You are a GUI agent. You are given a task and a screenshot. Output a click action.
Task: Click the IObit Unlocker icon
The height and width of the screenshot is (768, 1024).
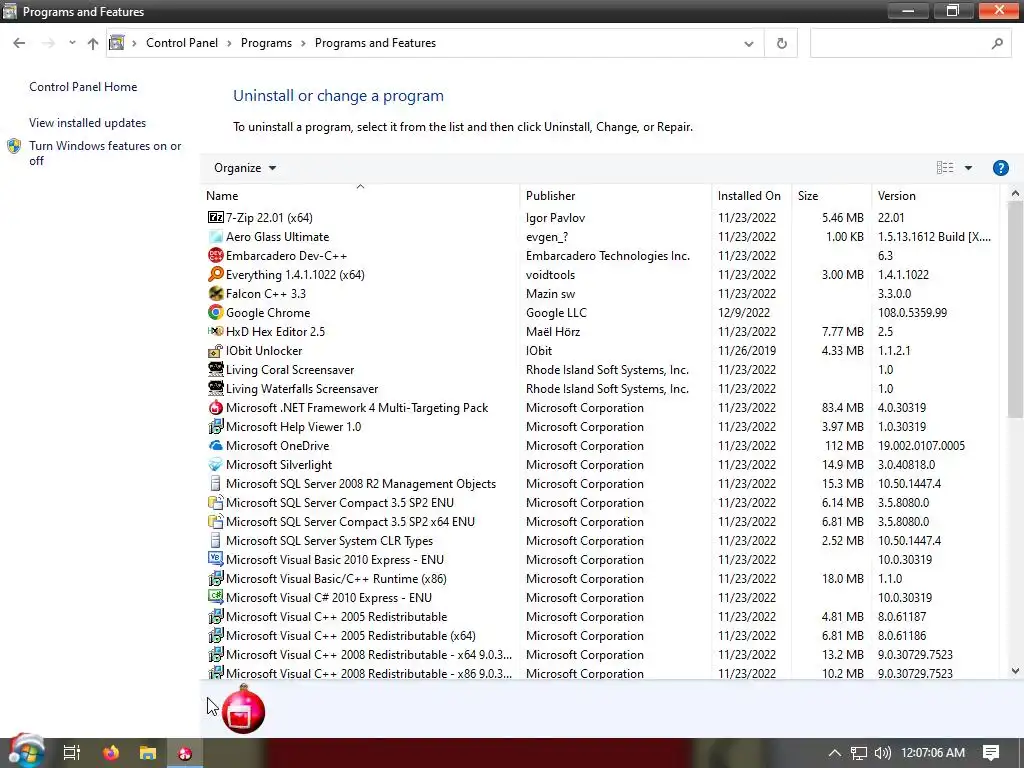pyautogui.click(x=216, y=351)
